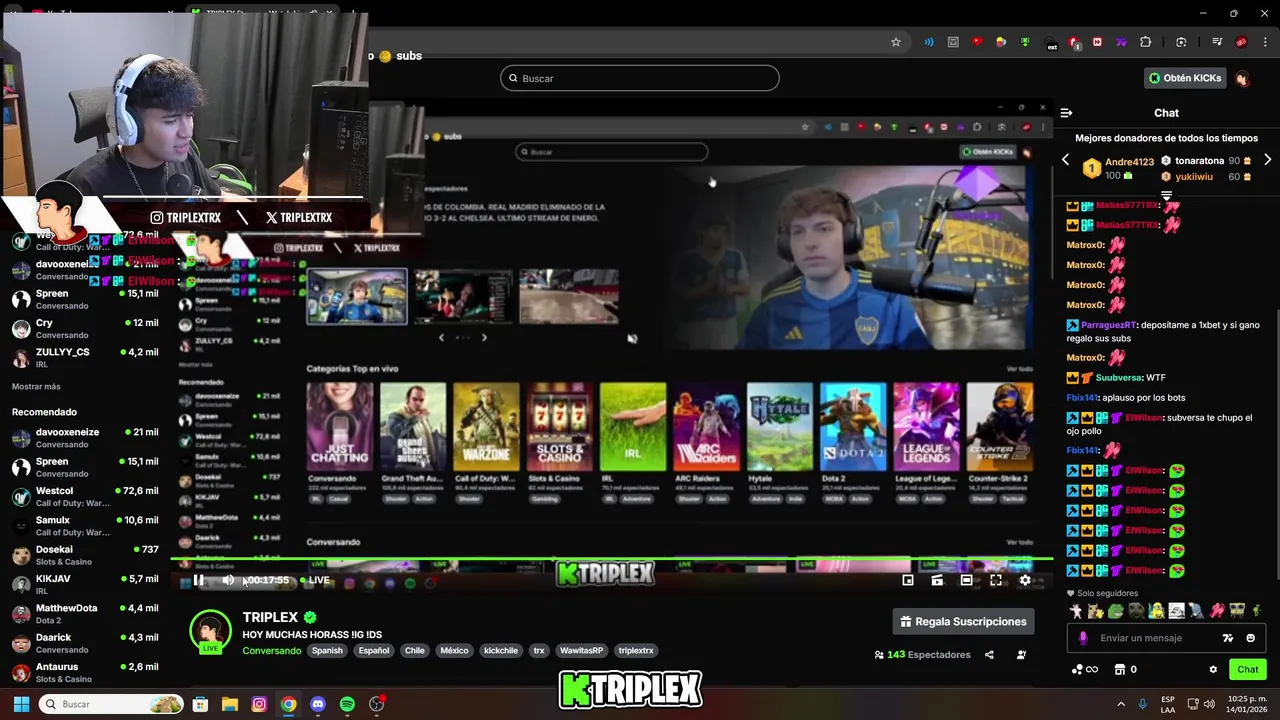Show previous top donors arrow
This screenshot has height=720, width=1280.
pos(1065,160)
